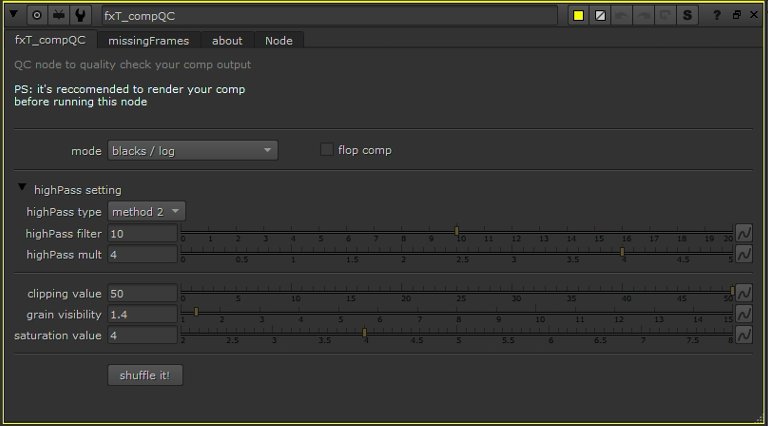Open animation menu for saturation value
Image resolution: width=768 pixels, height=426 pixels.
click(x=744, y=335)
